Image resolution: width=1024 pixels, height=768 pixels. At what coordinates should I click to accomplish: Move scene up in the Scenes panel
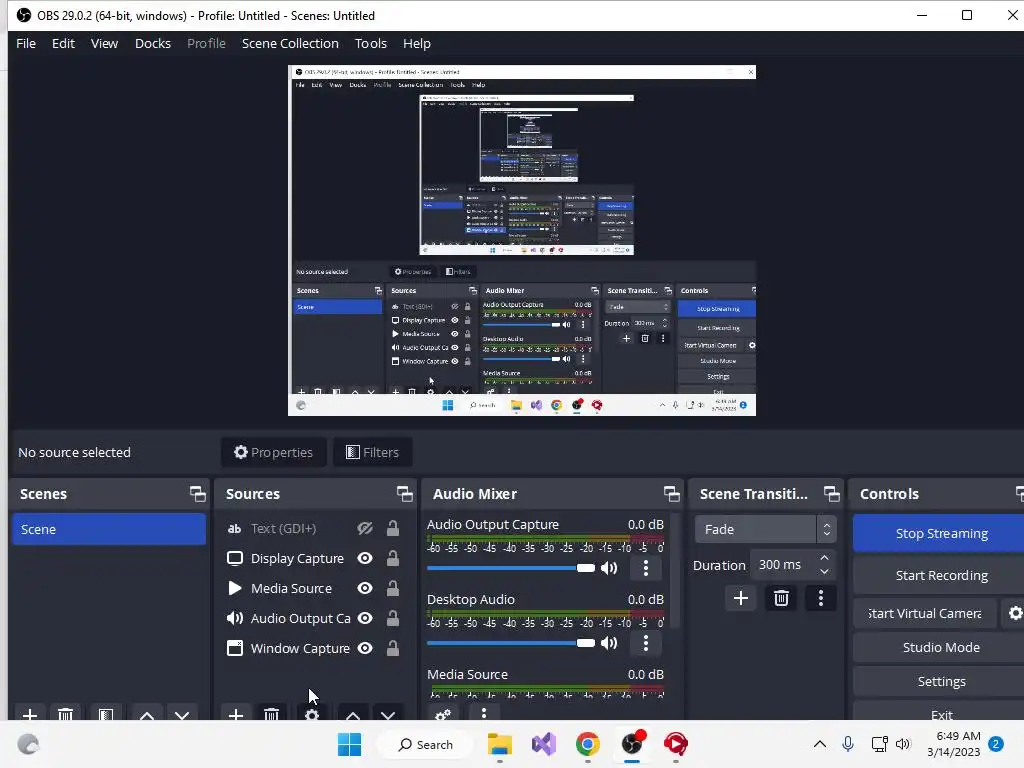tap(147, 714)
